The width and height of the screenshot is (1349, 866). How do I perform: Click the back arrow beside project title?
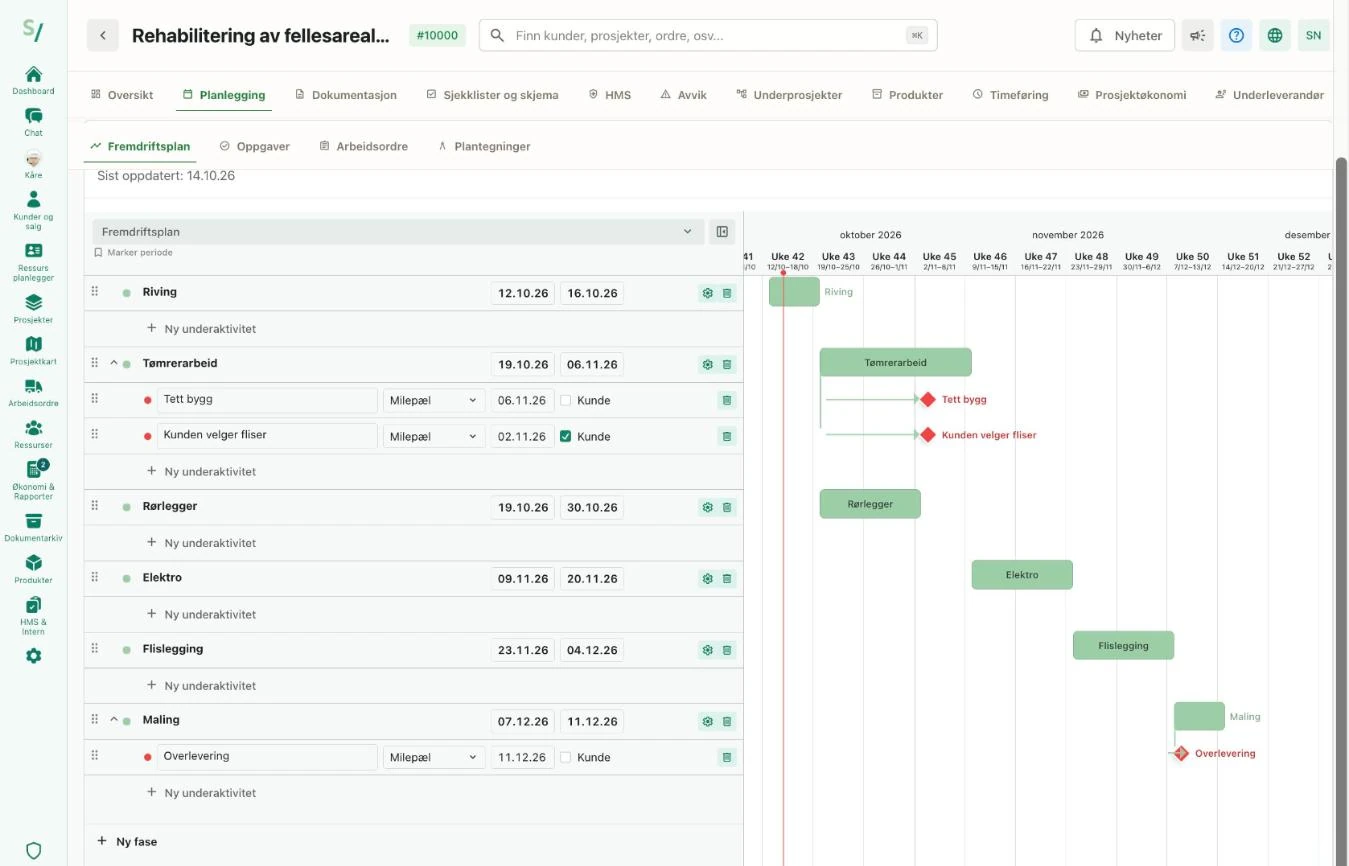coord(102,35)
